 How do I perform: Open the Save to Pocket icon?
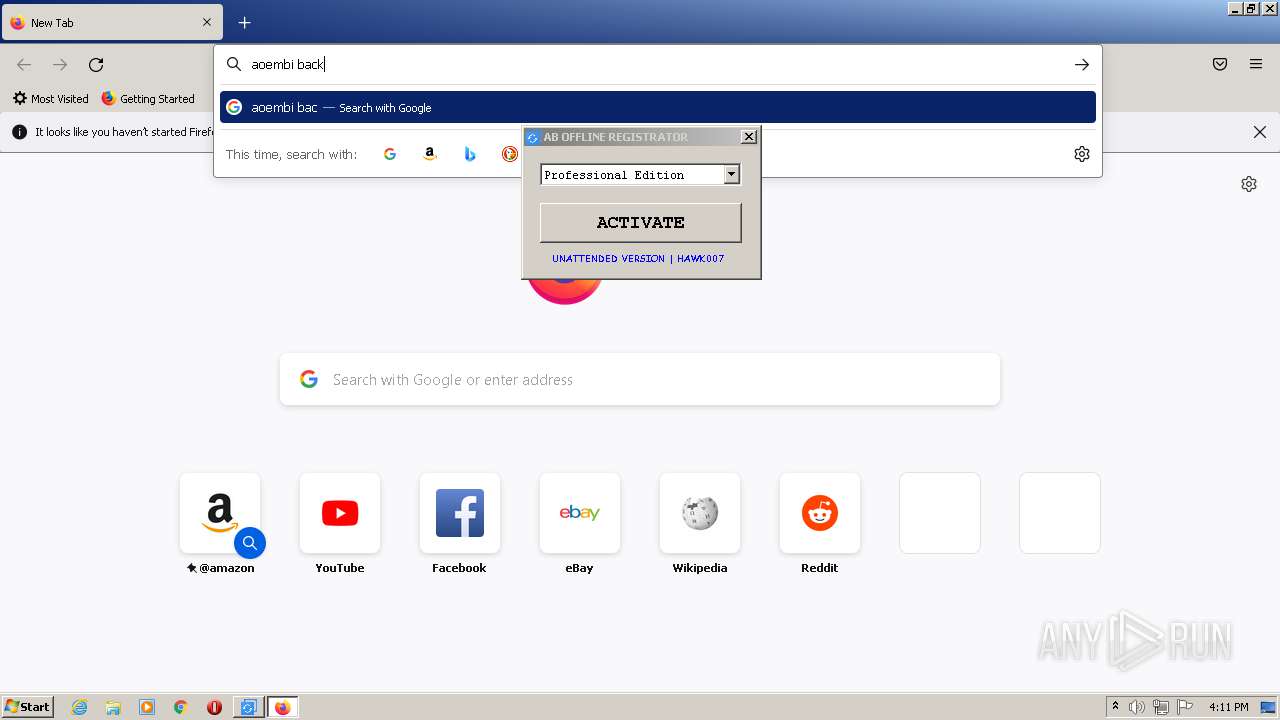tap(1220, 64)
